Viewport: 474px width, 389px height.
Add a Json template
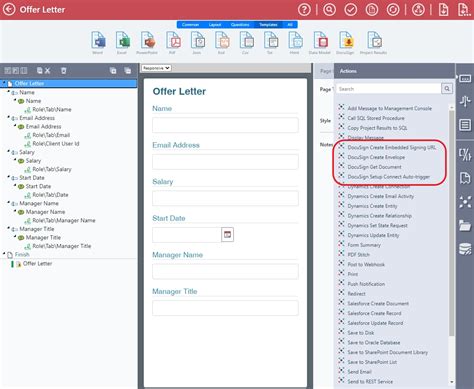click(x=197, y=43)
